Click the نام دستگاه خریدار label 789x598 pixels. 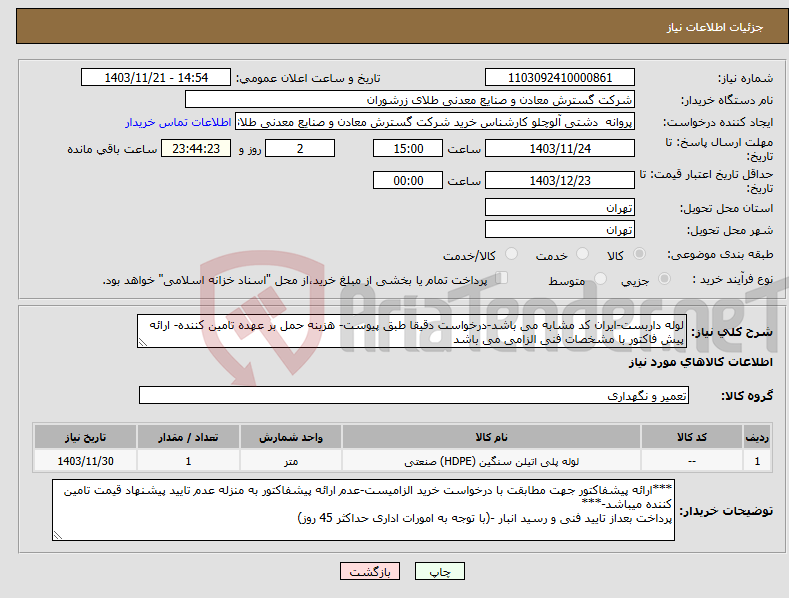727,101
